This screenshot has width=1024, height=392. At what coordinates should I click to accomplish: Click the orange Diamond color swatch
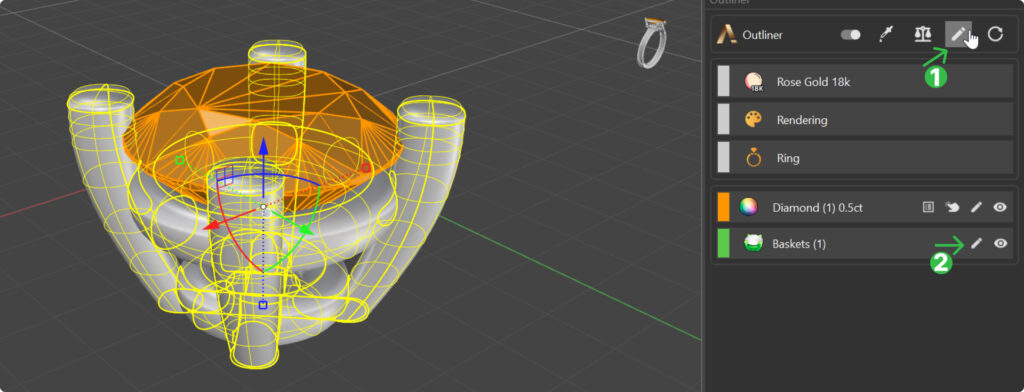(723, 207)
